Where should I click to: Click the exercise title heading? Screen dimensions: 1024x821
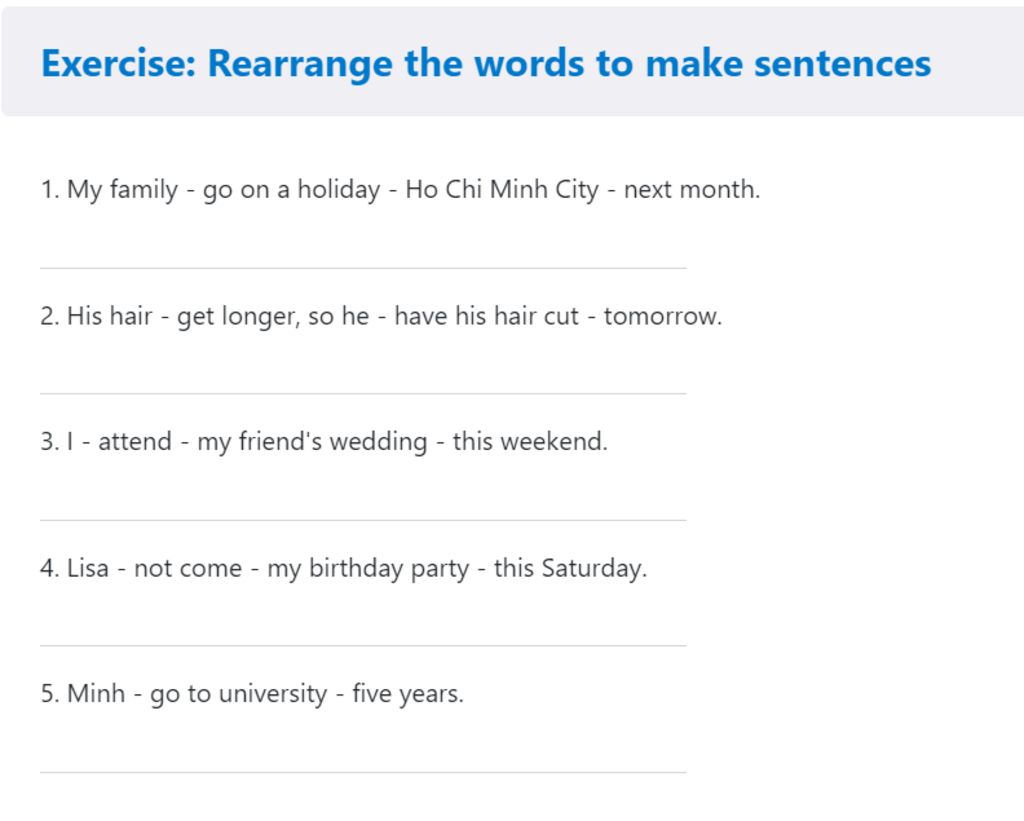pyautogui.click(x=486, y=64)
